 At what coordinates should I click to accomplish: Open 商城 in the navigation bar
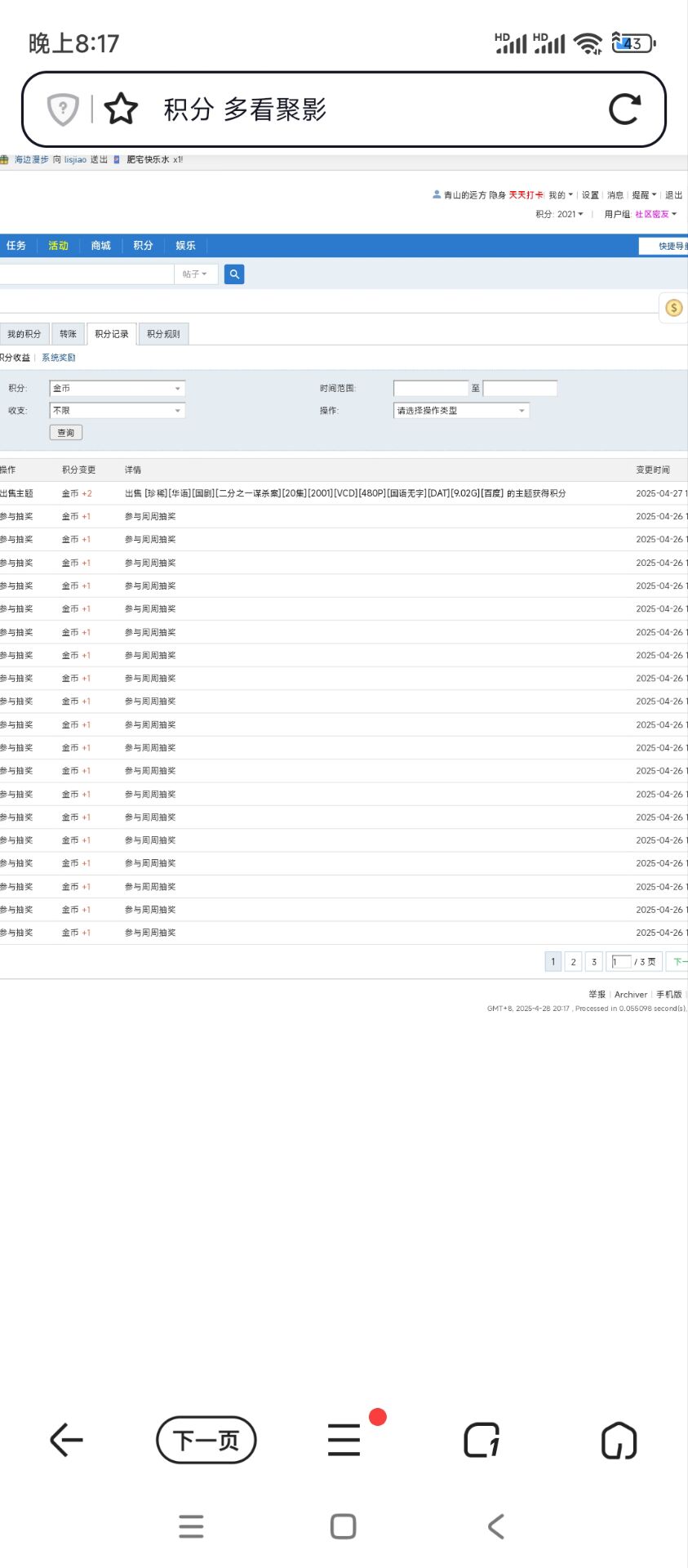(100, 246)
